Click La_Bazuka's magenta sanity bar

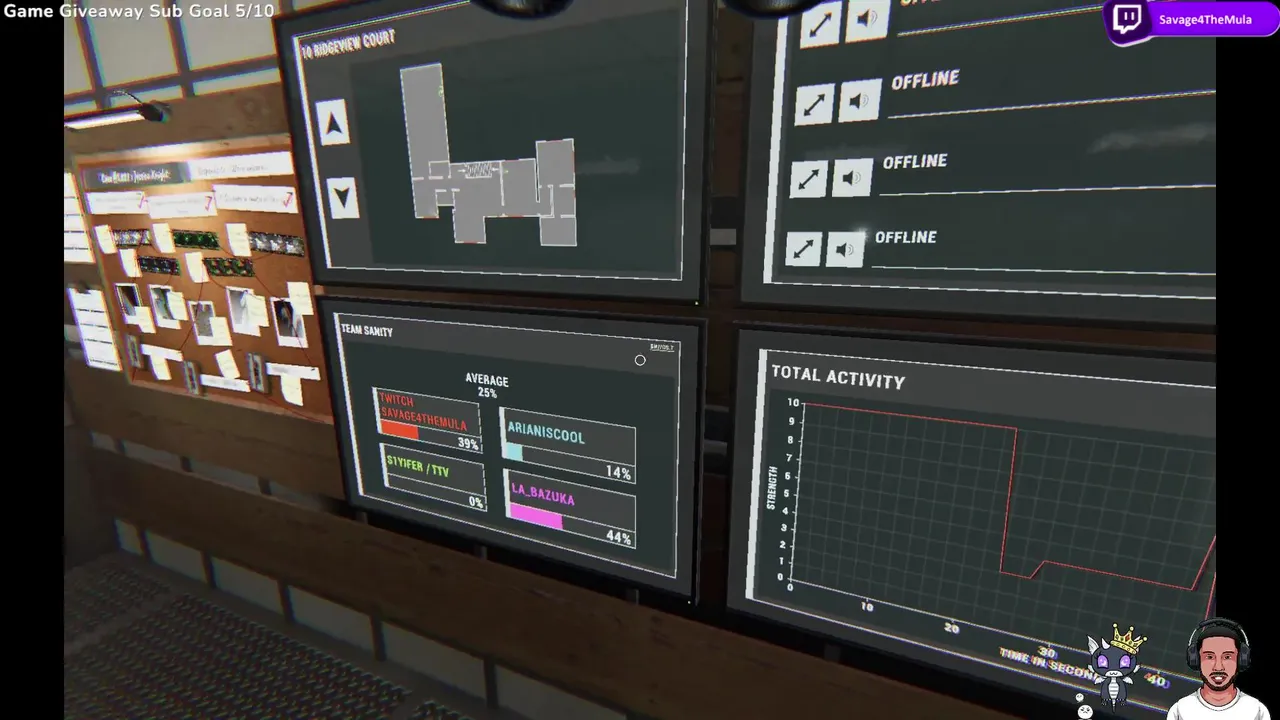[536, 518]
